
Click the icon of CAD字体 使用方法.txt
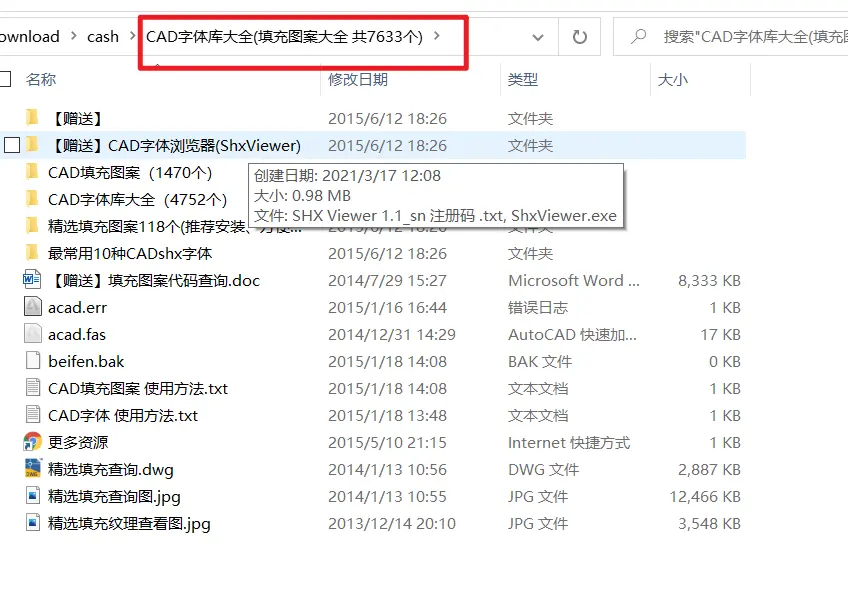32,415
